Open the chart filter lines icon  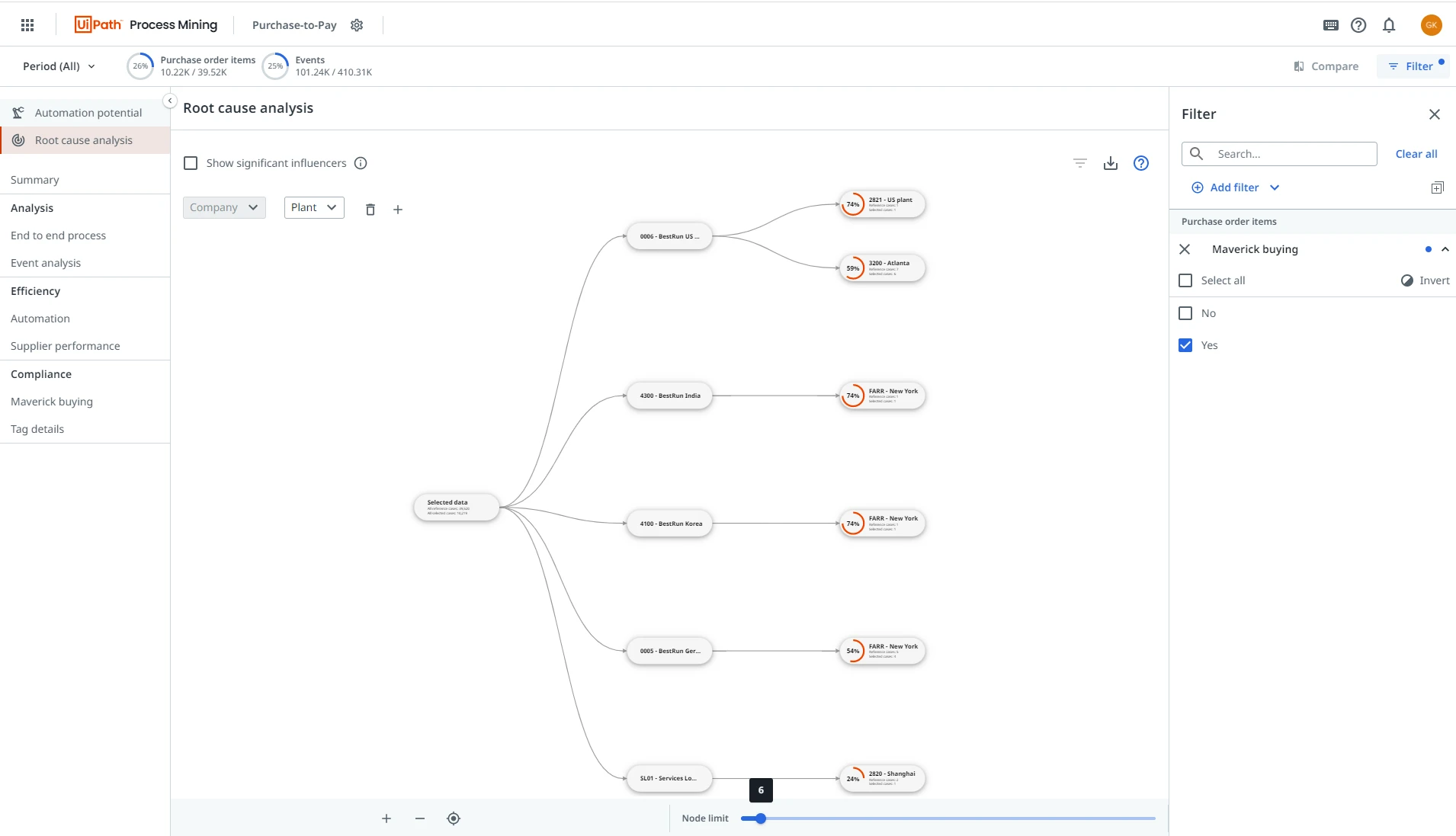tap(1080, 163)
